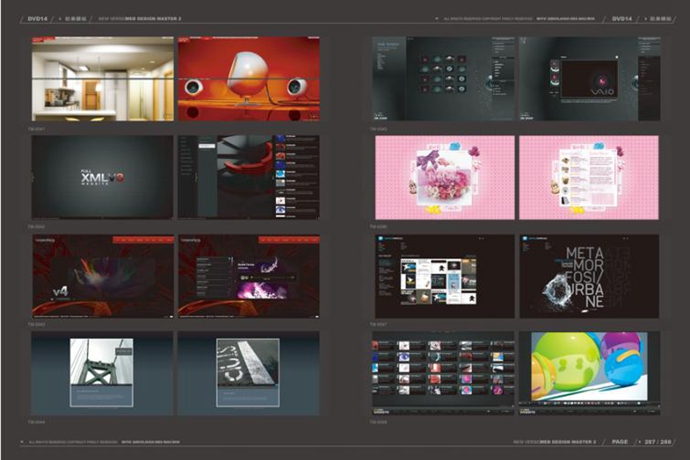The width and height of the screenshot is (690, 460).
Task: Select the VAIO popup template thumbnail
Action: 590,79
